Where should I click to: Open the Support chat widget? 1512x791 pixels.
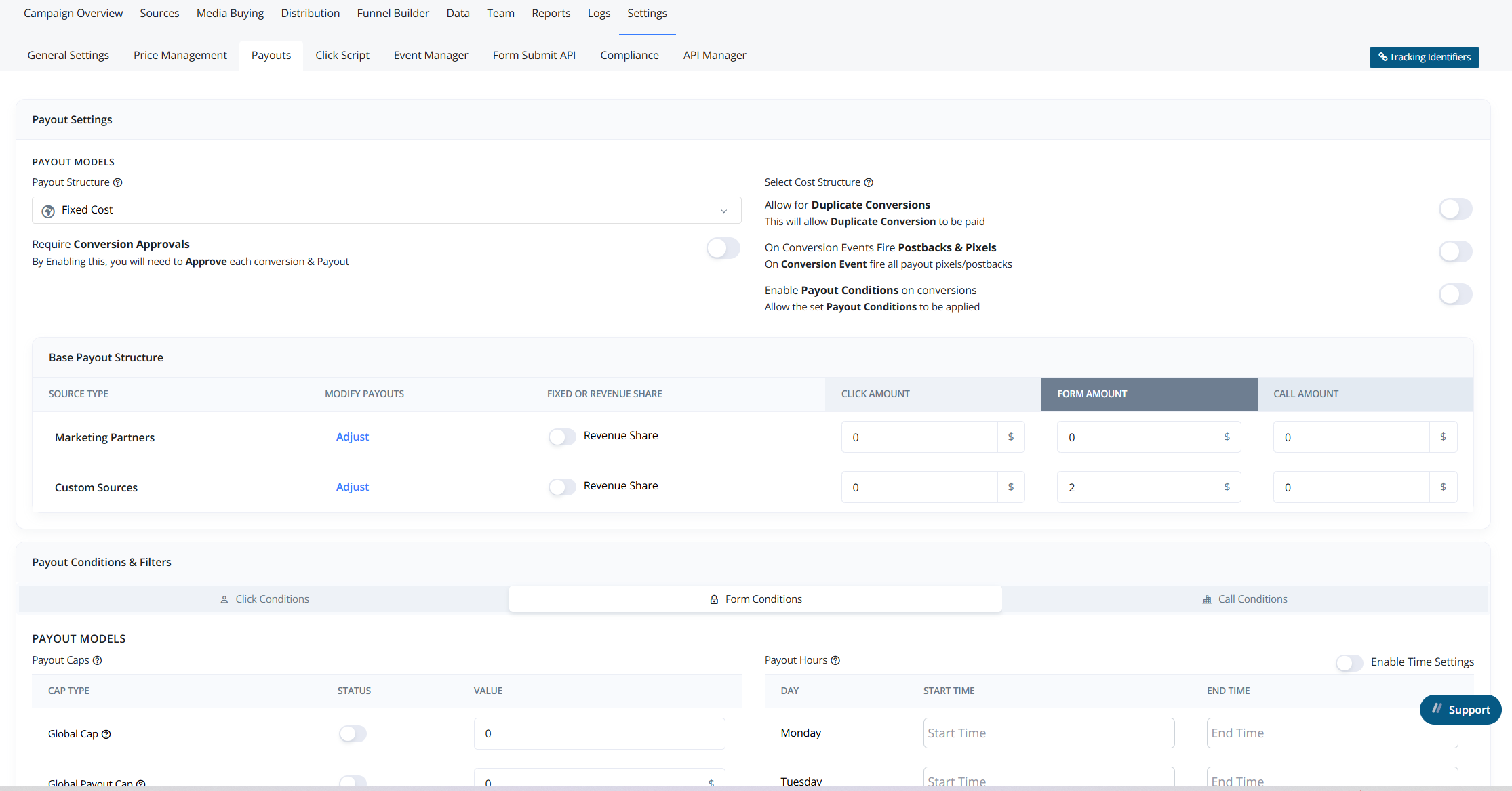[x=1460, y=710]
